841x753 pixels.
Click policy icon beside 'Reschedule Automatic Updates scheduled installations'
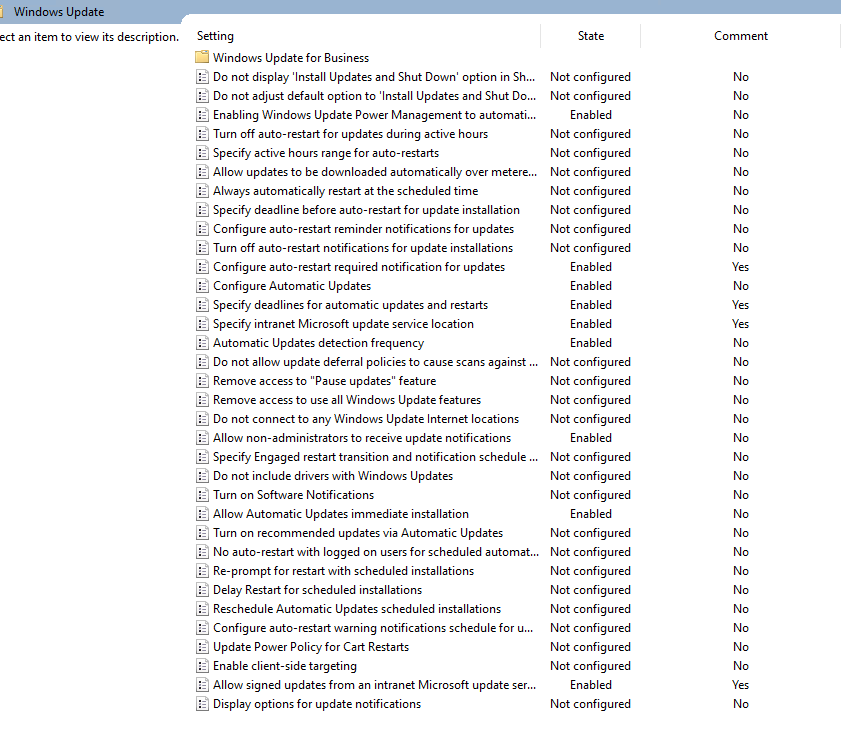coord(202,609)
